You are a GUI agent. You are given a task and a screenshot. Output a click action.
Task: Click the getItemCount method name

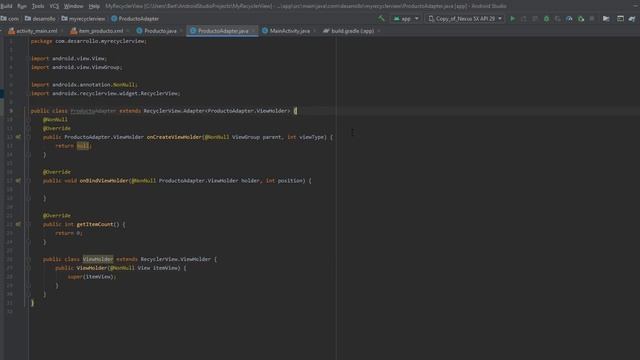tap(95, 224)
